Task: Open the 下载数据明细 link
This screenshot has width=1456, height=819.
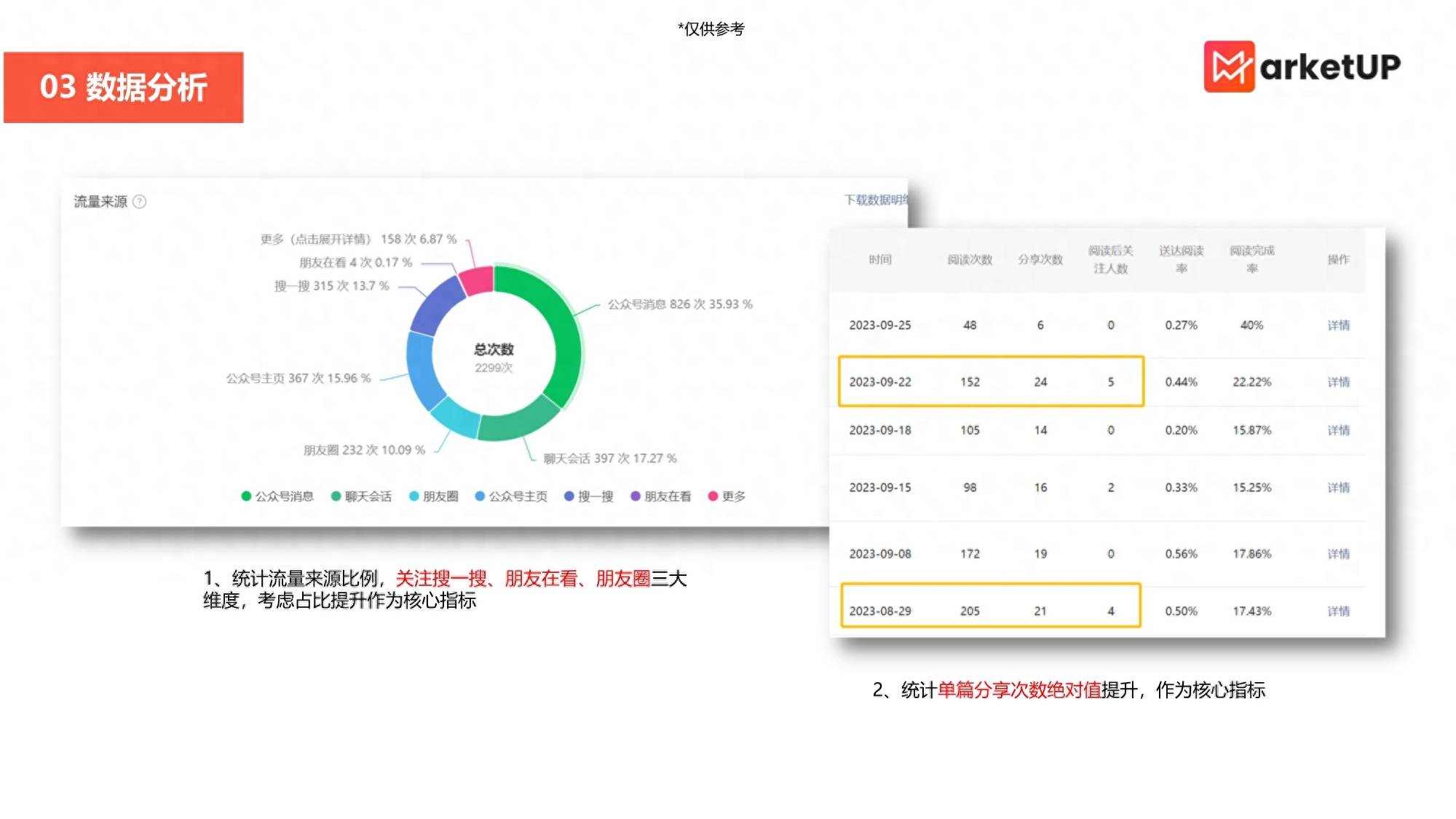Action: [x=876, y=199]
